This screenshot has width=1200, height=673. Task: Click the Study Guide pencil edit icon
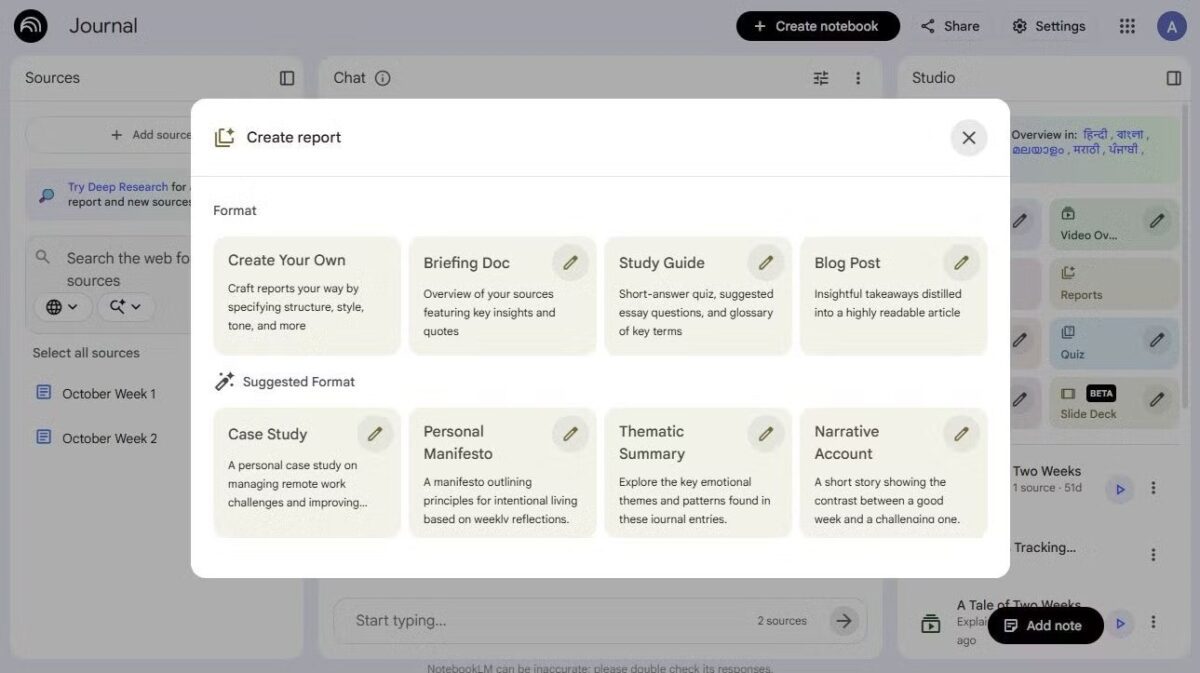click(x=765, y=263)
